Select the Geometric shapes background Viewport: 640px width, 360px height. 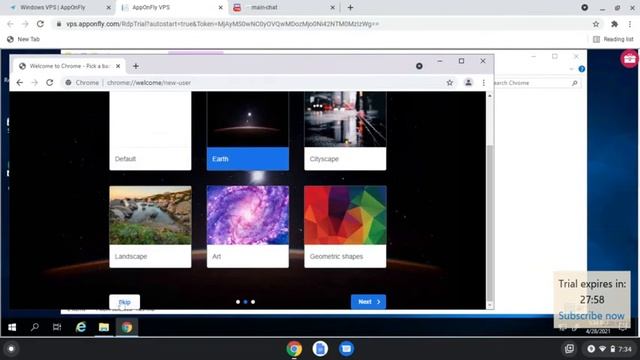click(345, 227)
